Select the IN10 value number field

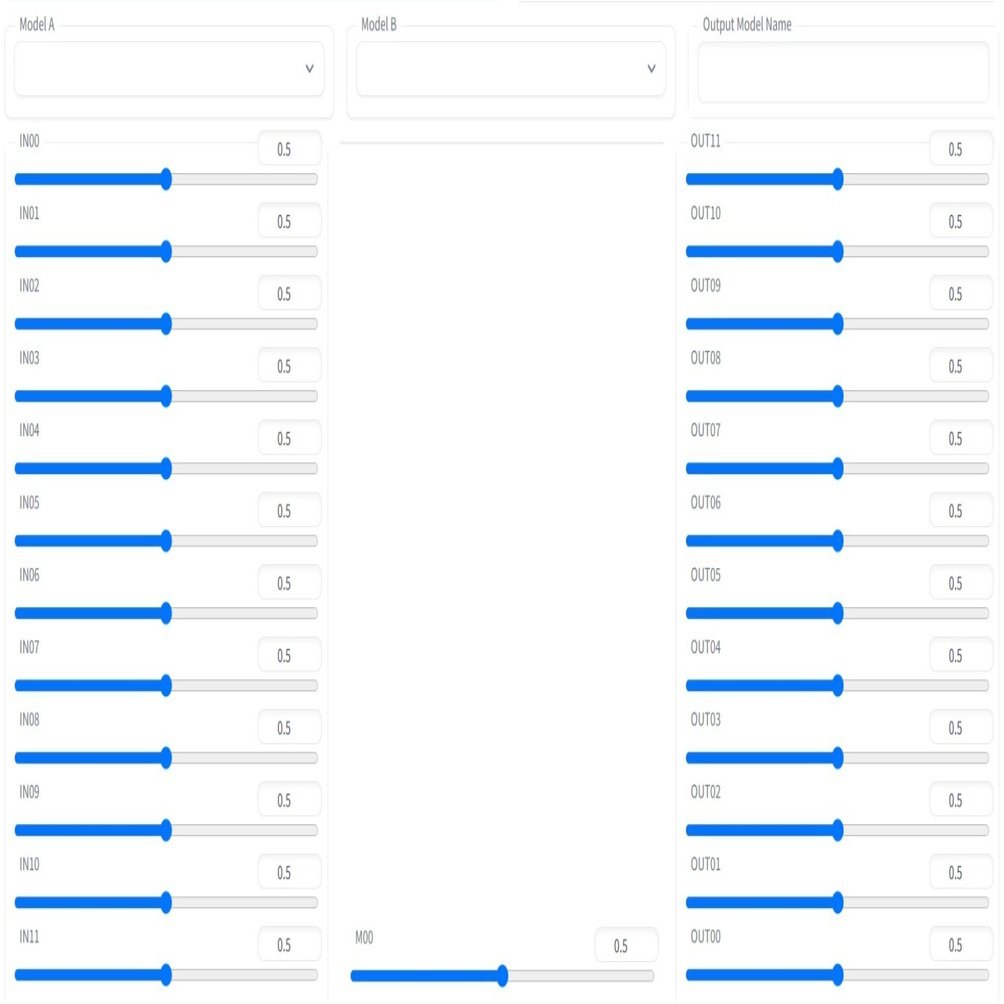289,872
